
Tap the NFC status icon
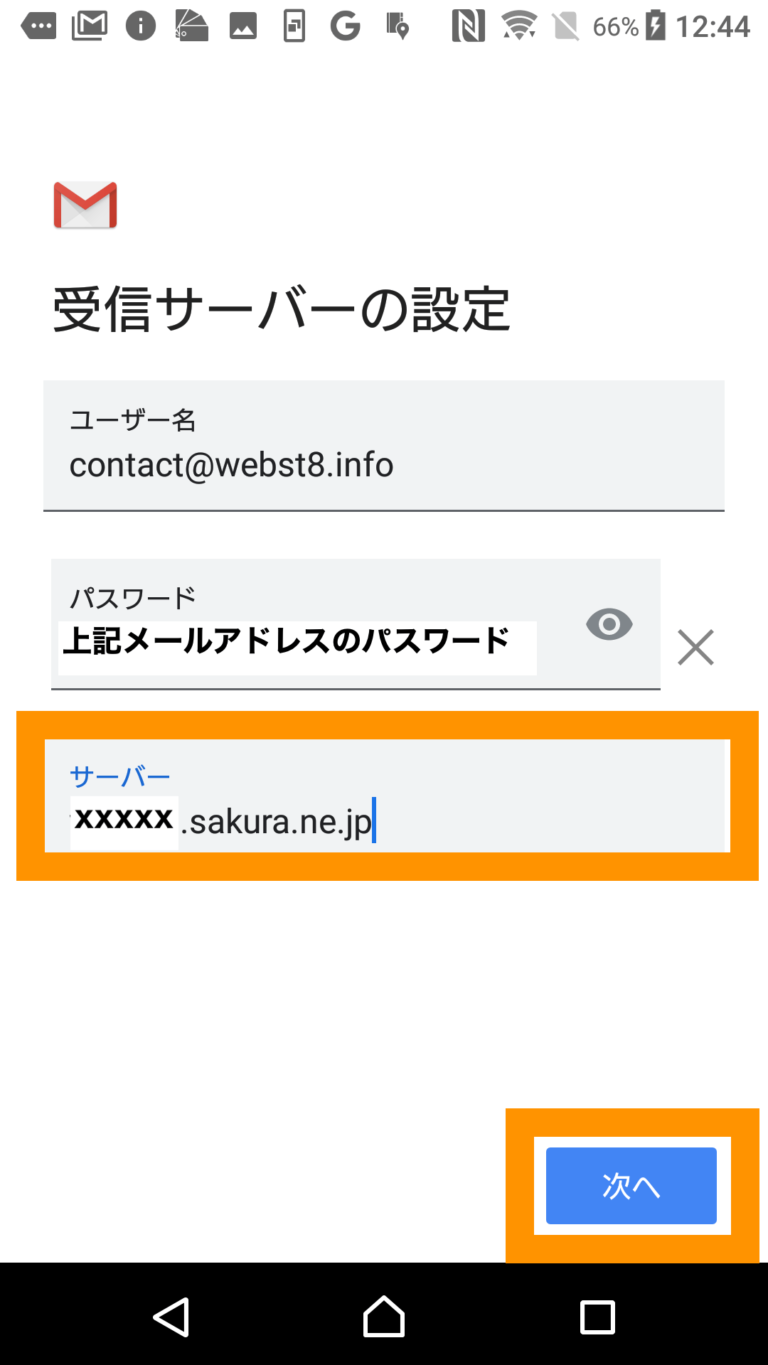pos(467,26)
